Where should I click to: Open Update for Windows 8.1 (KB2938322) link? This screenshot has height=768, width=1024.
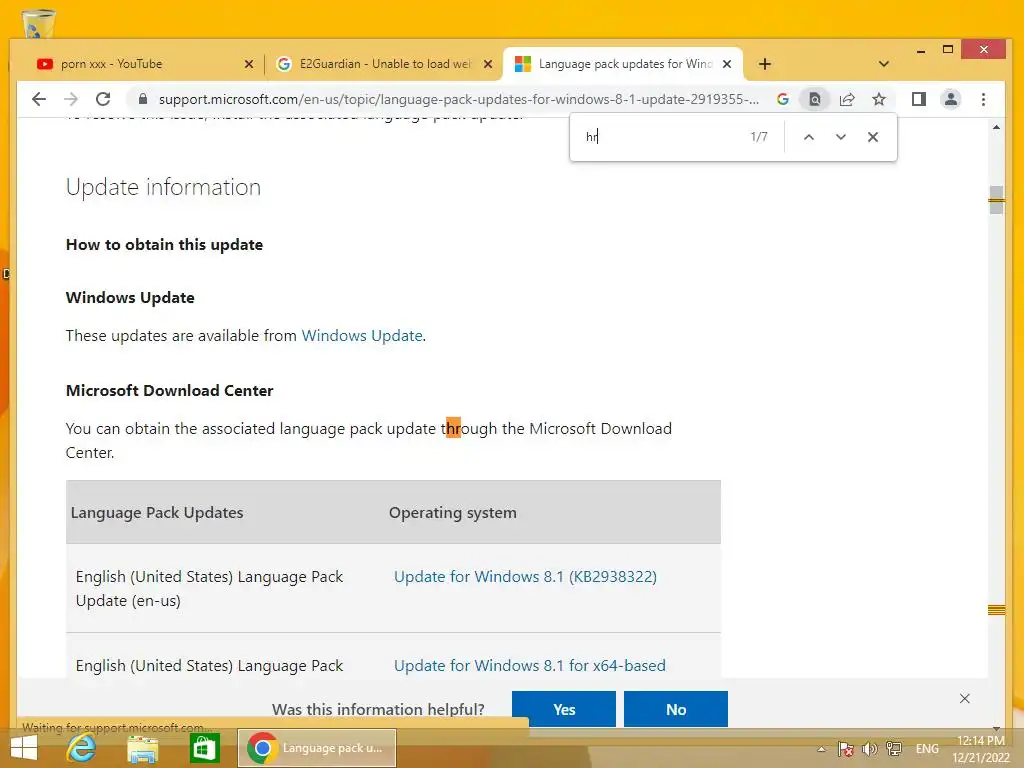click(525, 577)
